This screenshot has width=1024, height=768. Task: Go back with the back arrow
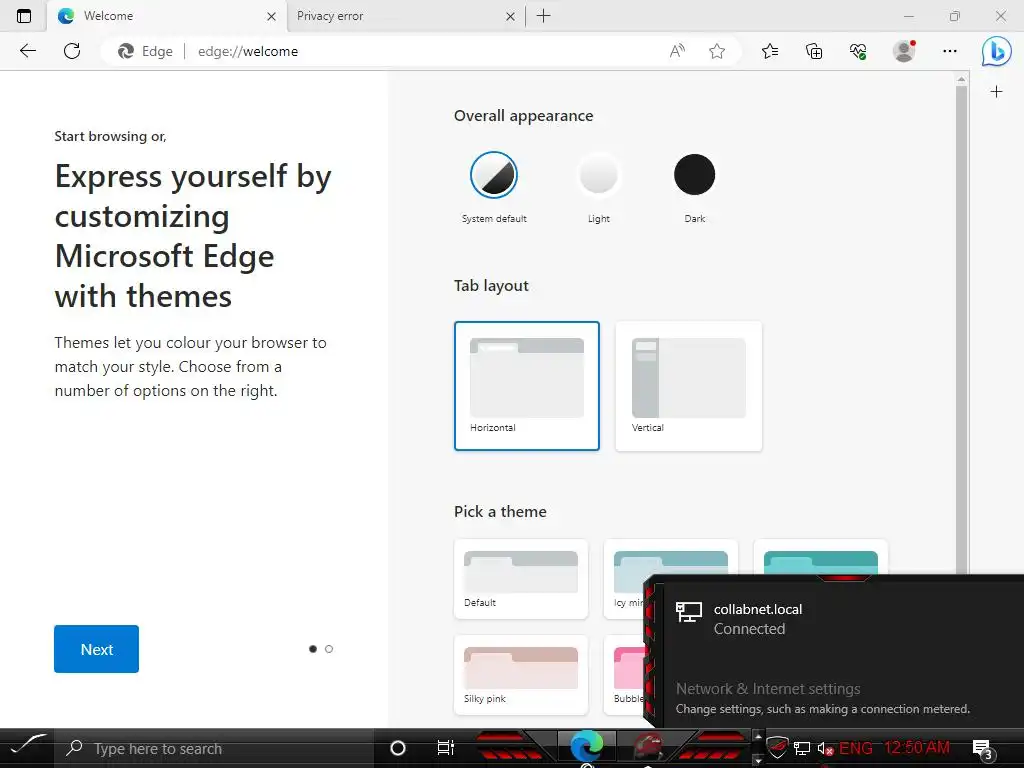(x=28, y=51)
